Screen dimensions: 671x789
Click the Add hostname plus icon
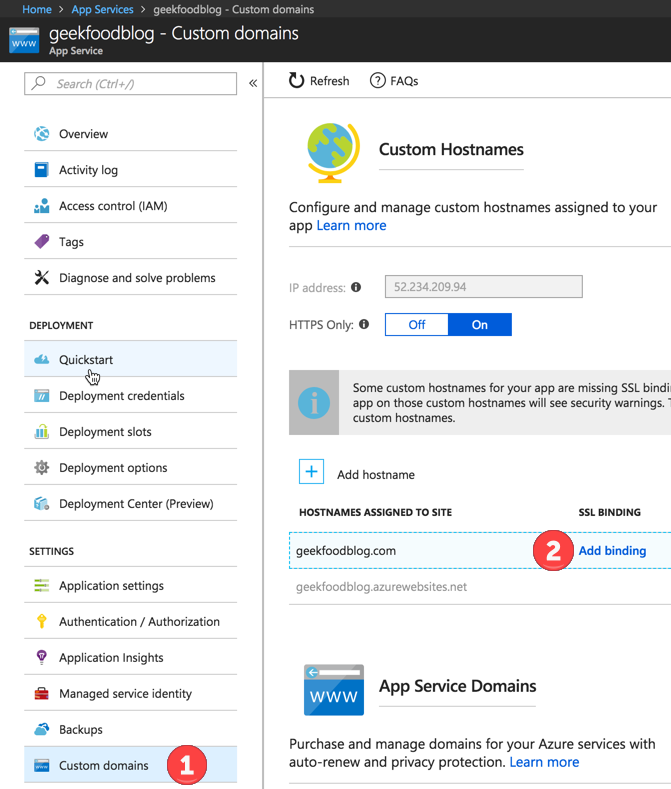[311, 471]
